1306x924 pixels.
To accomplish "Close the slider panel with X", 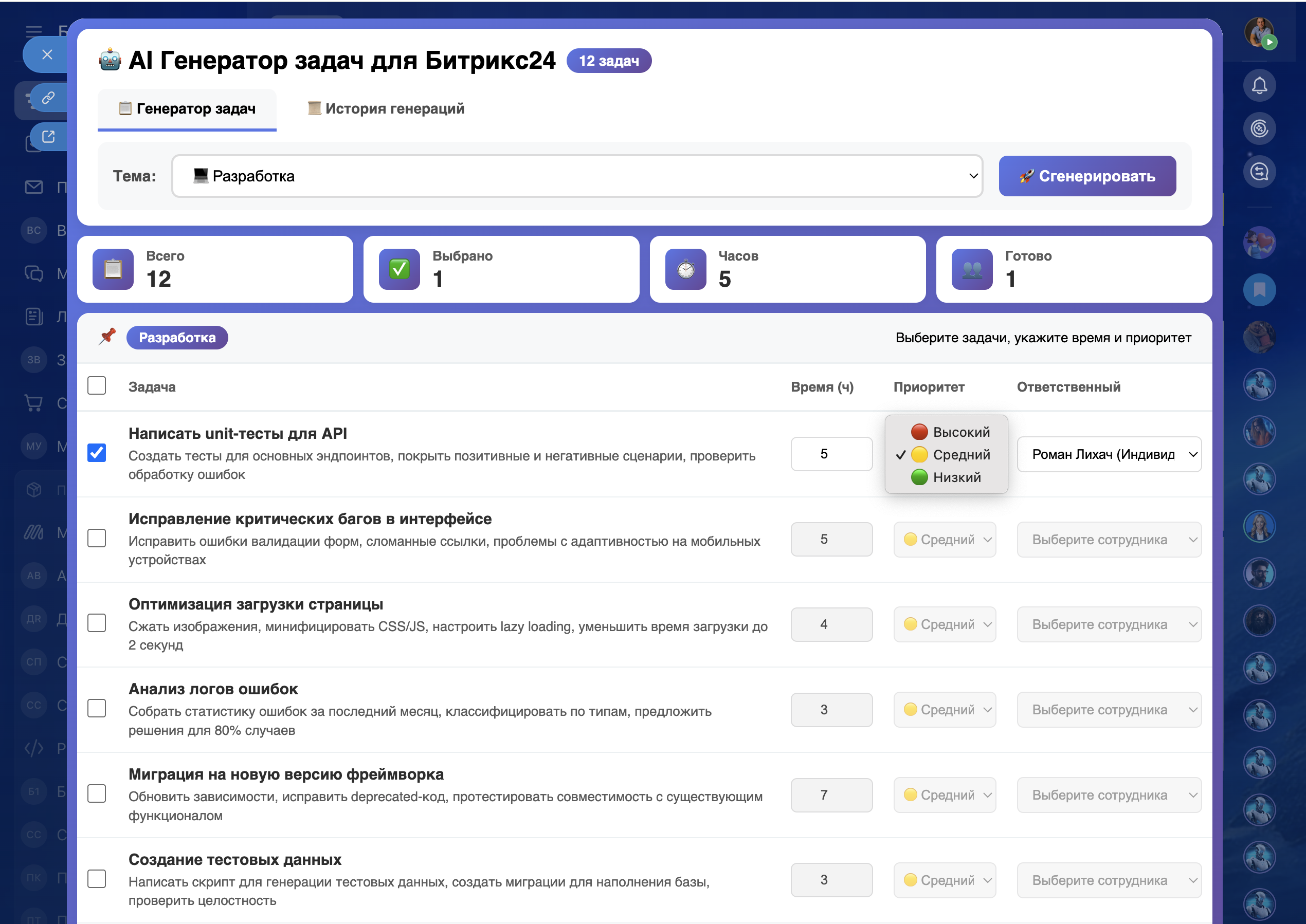I will [x=47, y=54].
